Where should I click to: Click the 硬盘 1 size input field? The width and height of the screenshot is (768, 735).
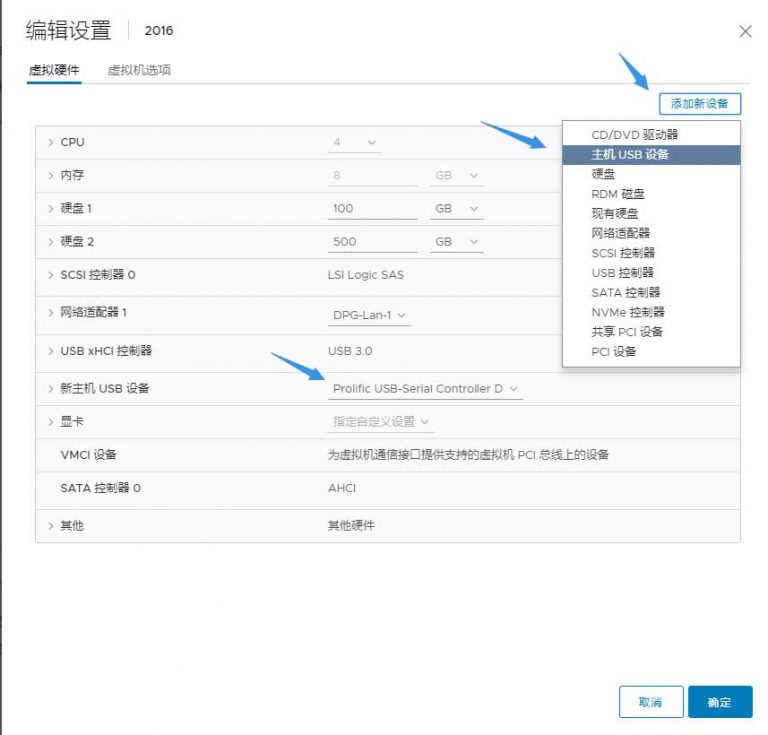pyautogui.click(x=372, y=209)
